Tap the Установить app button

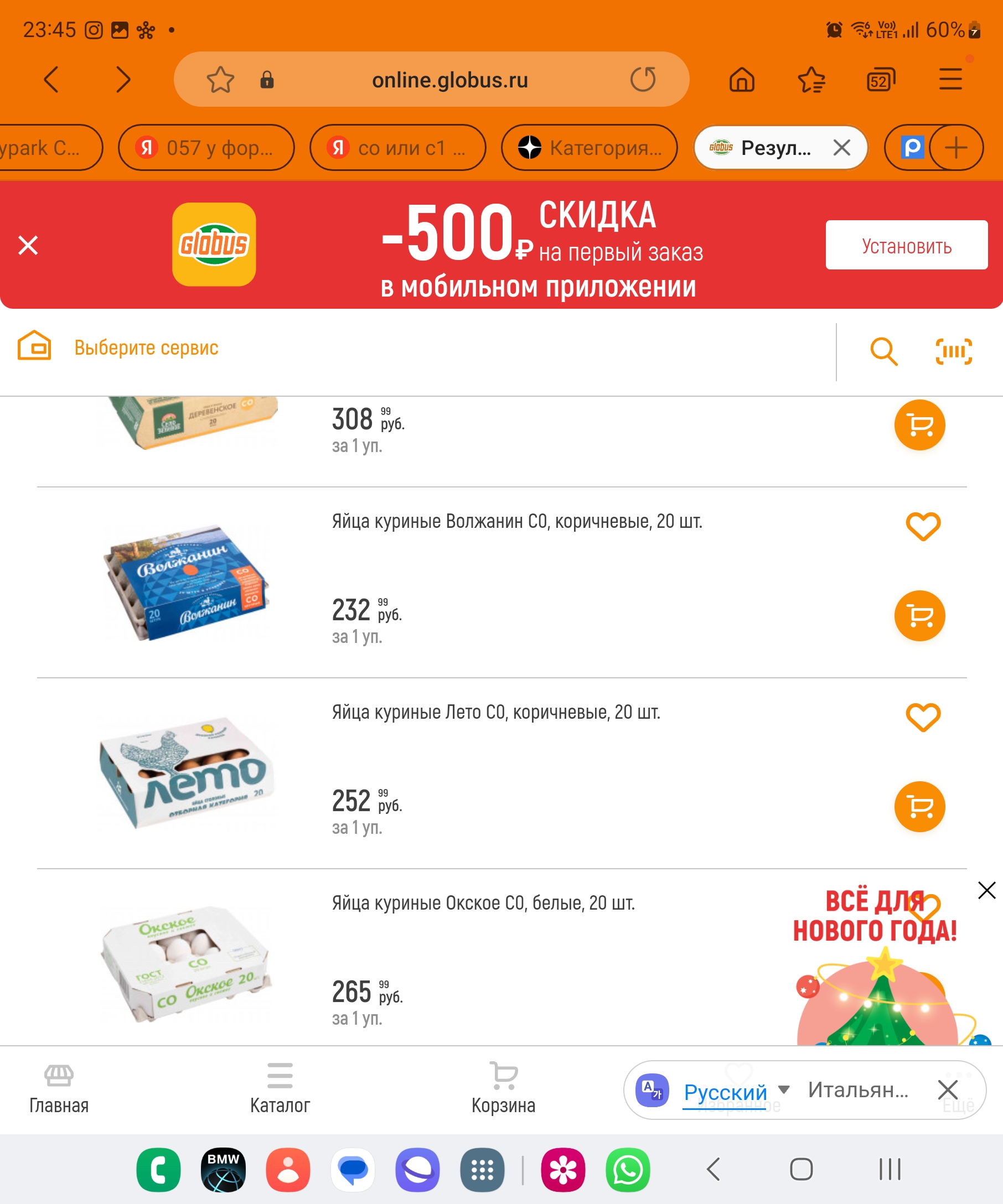pos(906,245)
